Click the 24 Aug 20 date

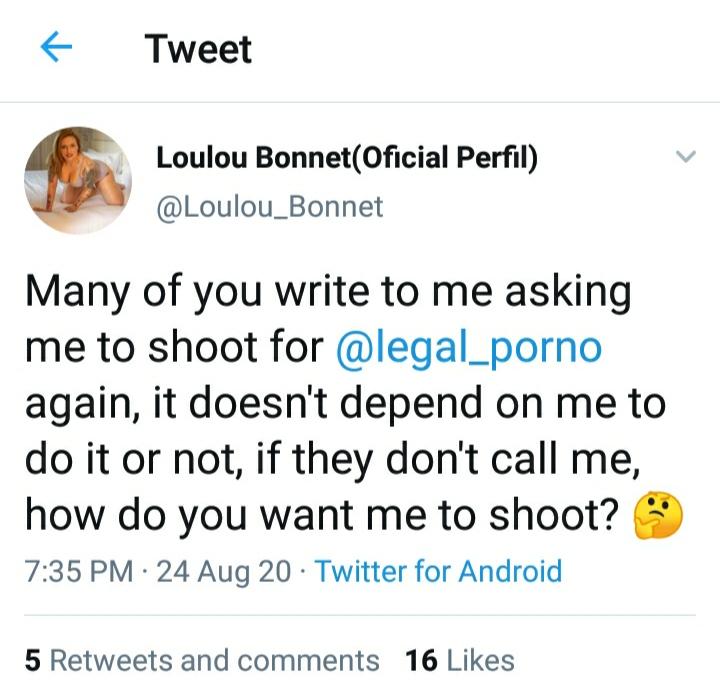[x=224, y=571]
